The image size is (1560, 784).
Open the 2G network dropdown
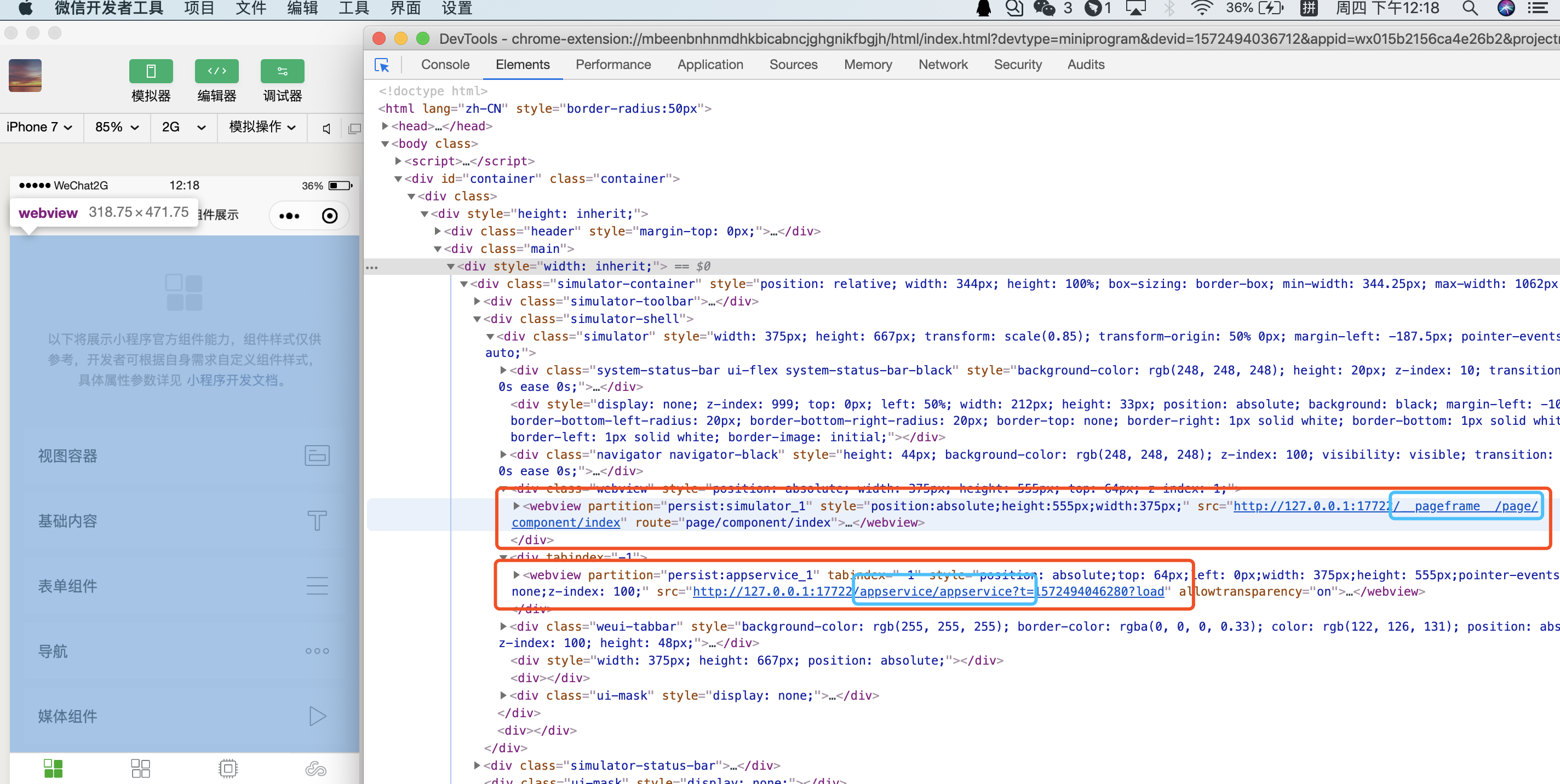coord(183,127)
